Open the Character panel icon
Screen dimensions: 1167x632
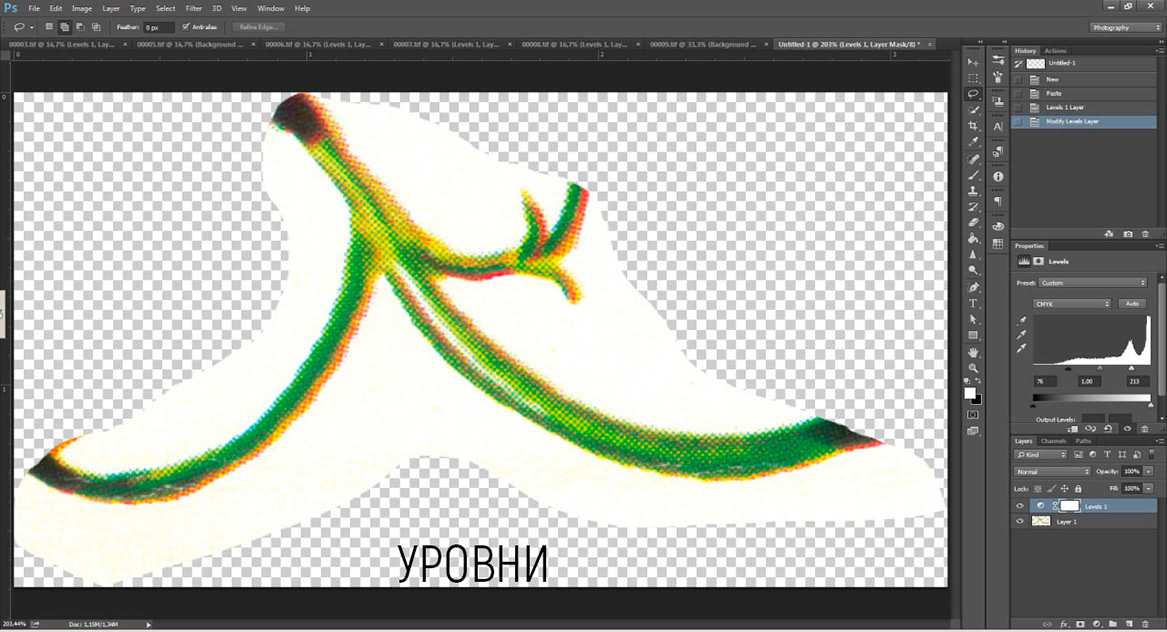(x=998, y=127)
